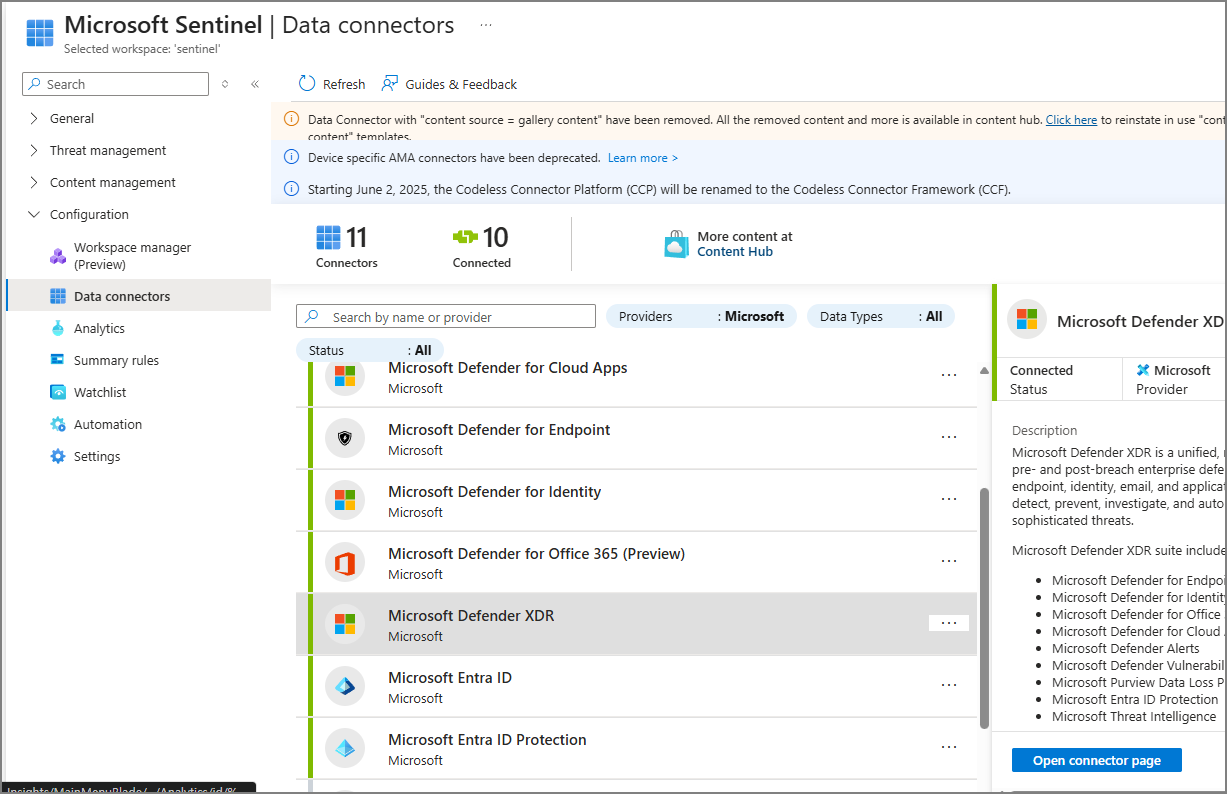Select Microsoft Entra ID connector
The image size is (1227, 794).
636,686
